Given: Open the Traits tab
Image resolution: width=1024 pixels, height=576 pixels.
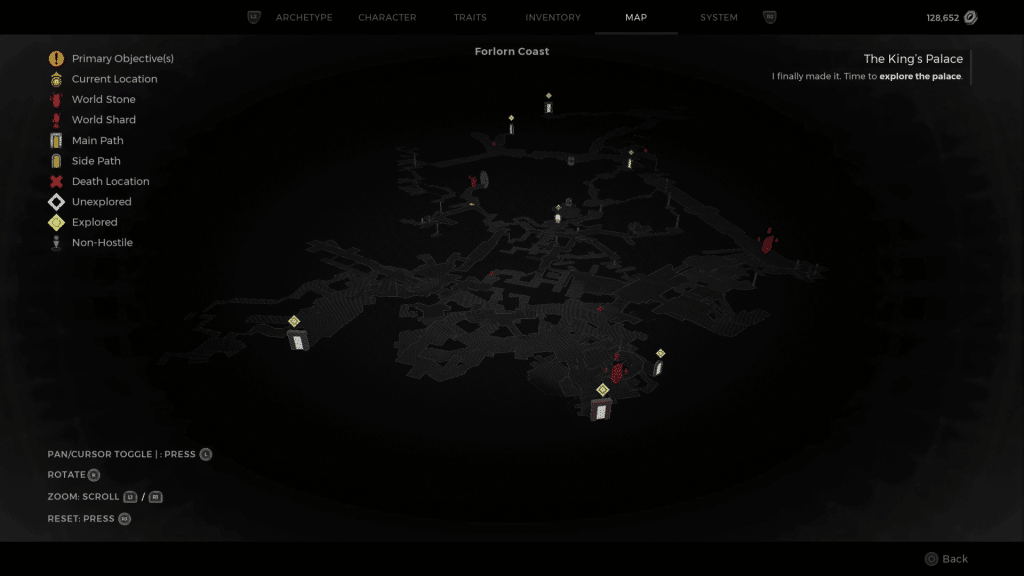Looking at the screenshot, I should click(x=471, y=18).
